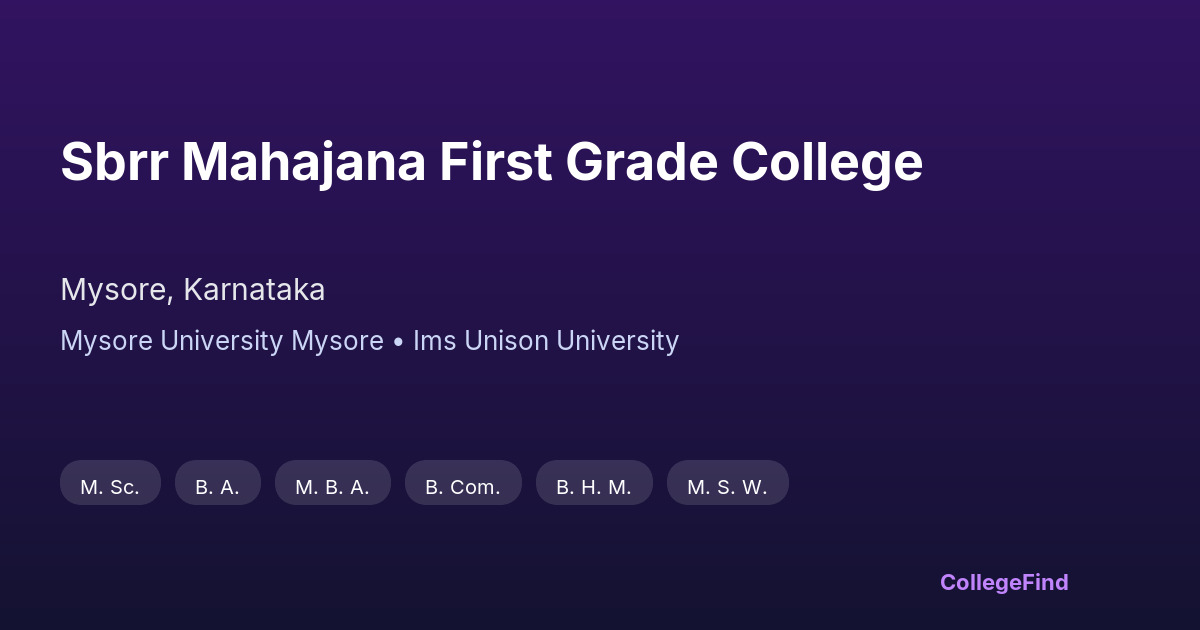The width and height of the screenshot is (1200, 630).
Task: Click the bullet separator between university names
Action: click(x=398, y=341)
